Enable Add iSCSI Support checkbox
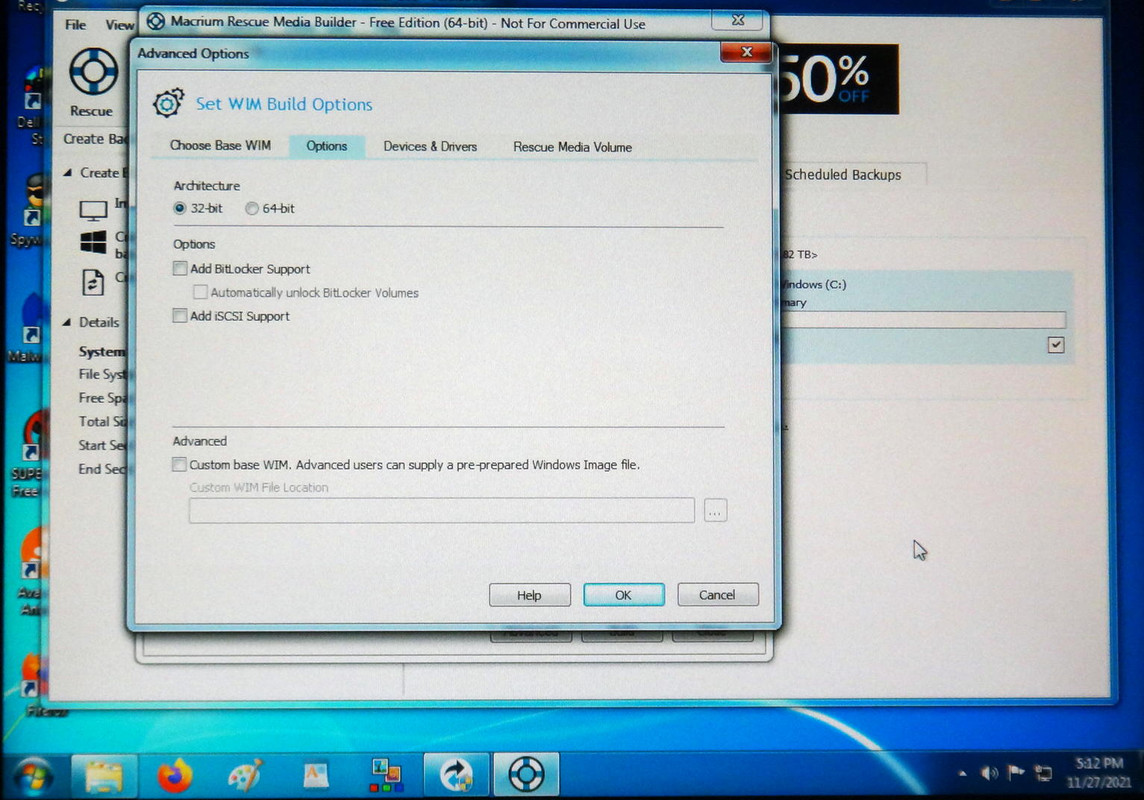This screenshot has width=1144, height=800. pos(179,315)
